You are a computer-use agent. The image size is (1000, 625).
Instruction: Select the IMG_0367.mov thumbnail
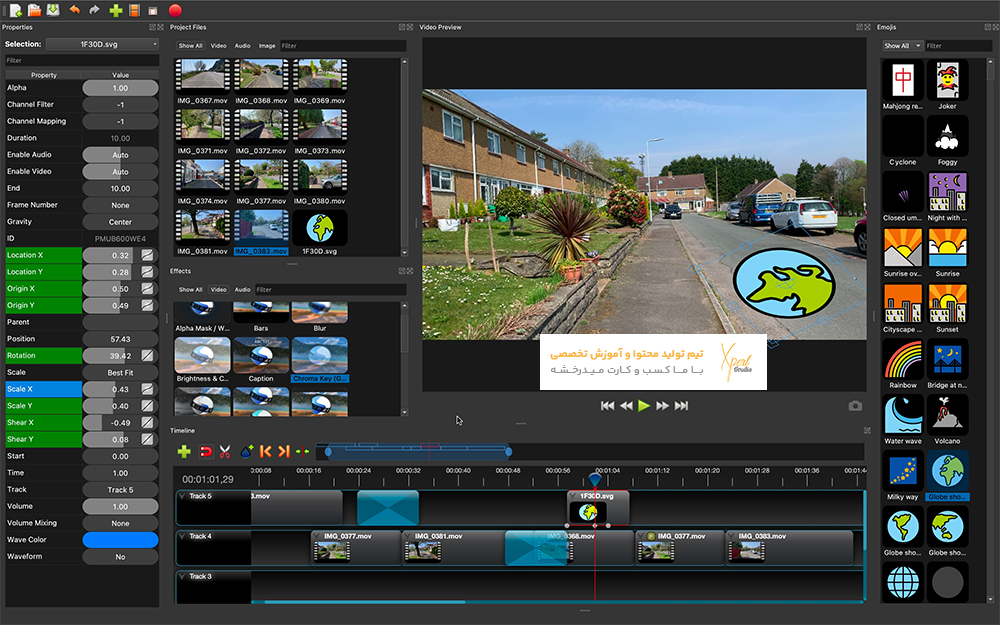[x=203, y=77]
